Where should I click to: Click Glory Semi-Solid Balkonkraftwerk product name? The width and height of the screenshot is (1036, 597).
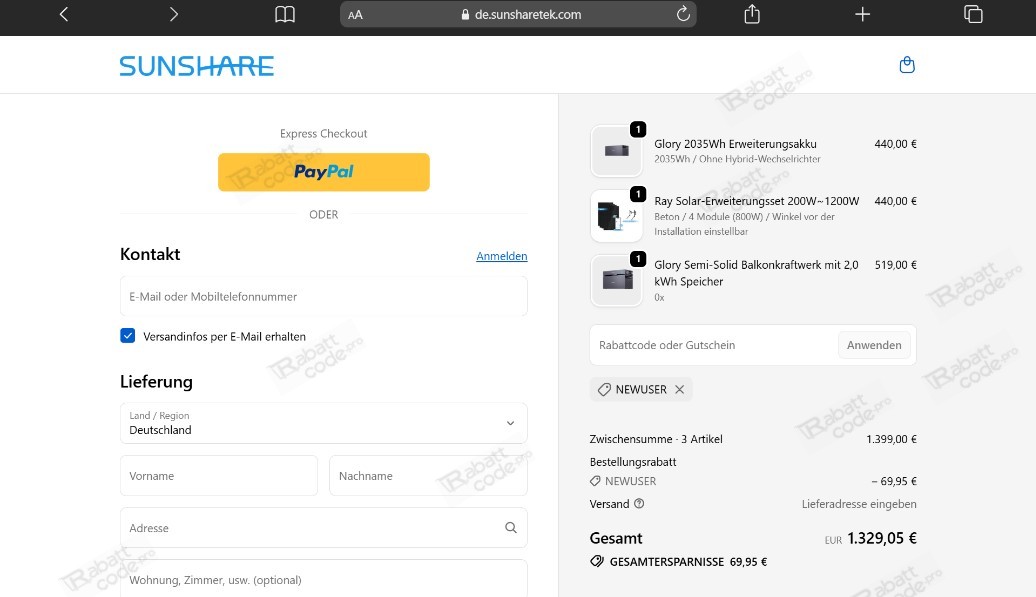pyautogui.click(x=756, y=273)
